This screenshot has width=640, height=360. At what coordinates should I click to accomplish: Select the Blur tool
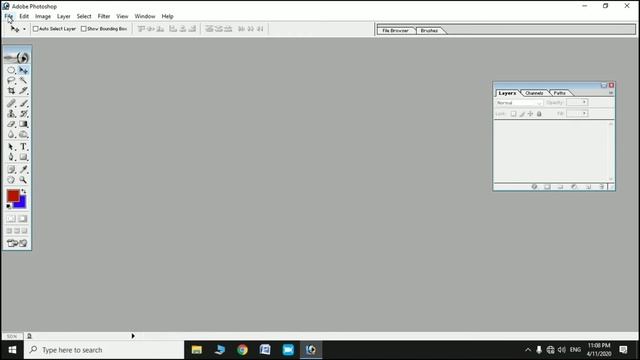click(x=11, y=134)
